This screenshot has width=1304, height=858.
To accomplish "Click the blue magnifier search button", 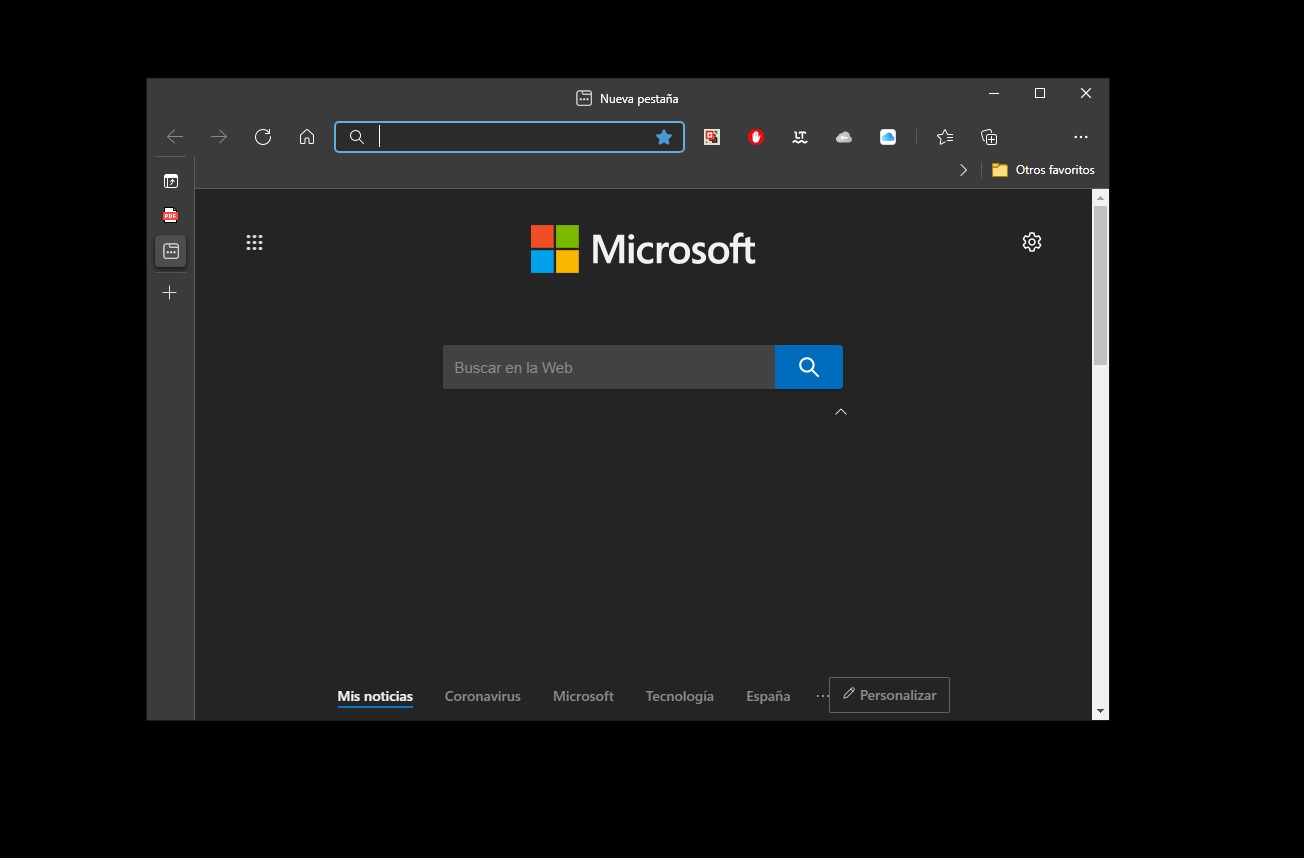I will [x=809, y=367].
